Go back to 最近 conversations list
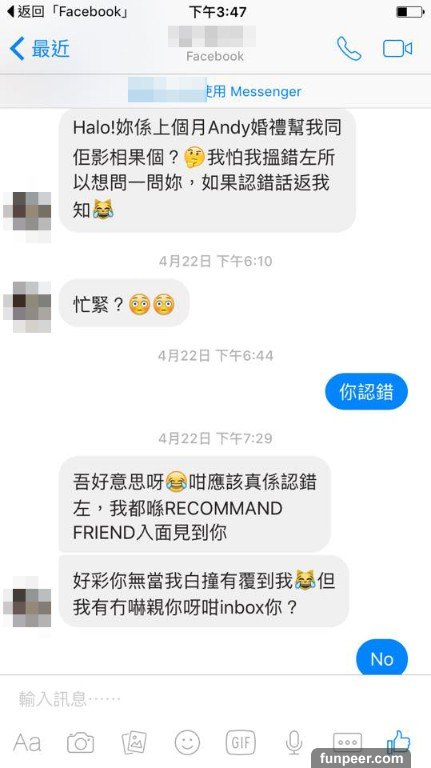Screen dimensions: 431x768 coord(40,49)
